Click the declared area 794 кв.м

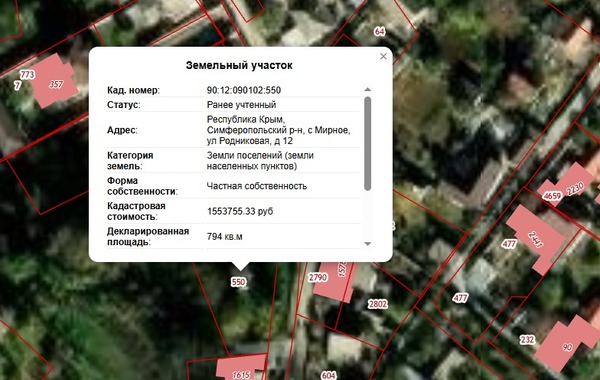click(225, 236)
